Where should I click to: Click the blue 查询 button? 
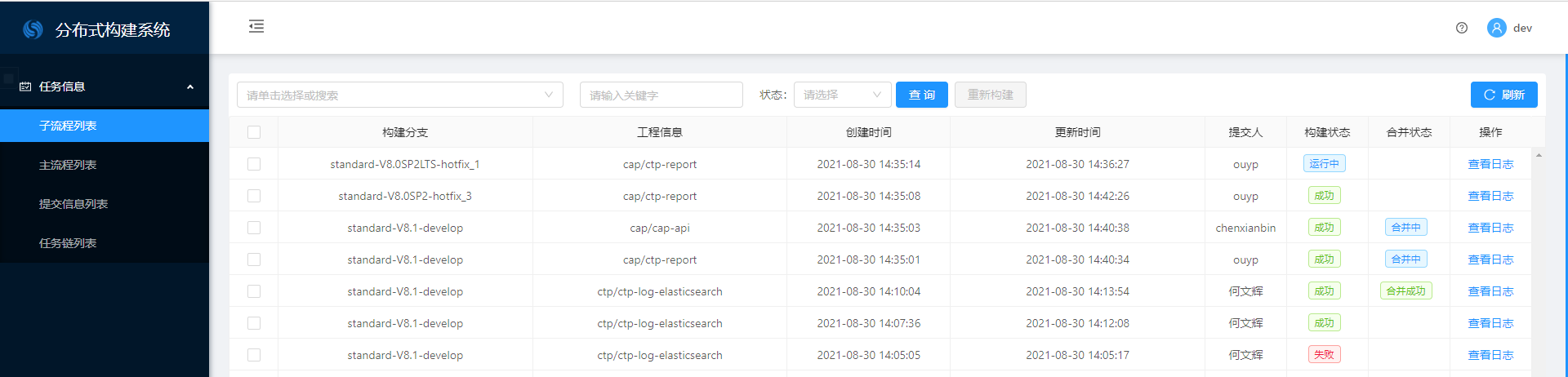(921, 95)
